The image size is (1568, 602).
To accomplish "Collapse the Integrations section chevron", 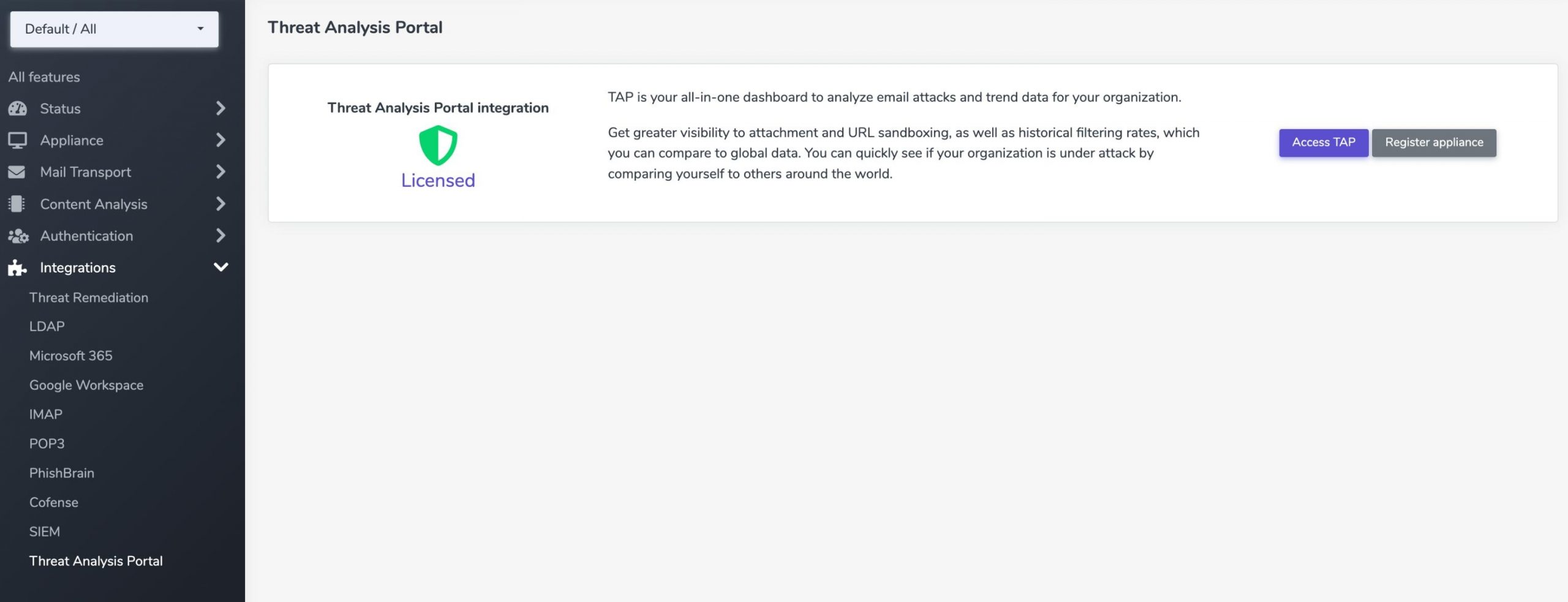I will pyautogui.click(x=221, y=268).
